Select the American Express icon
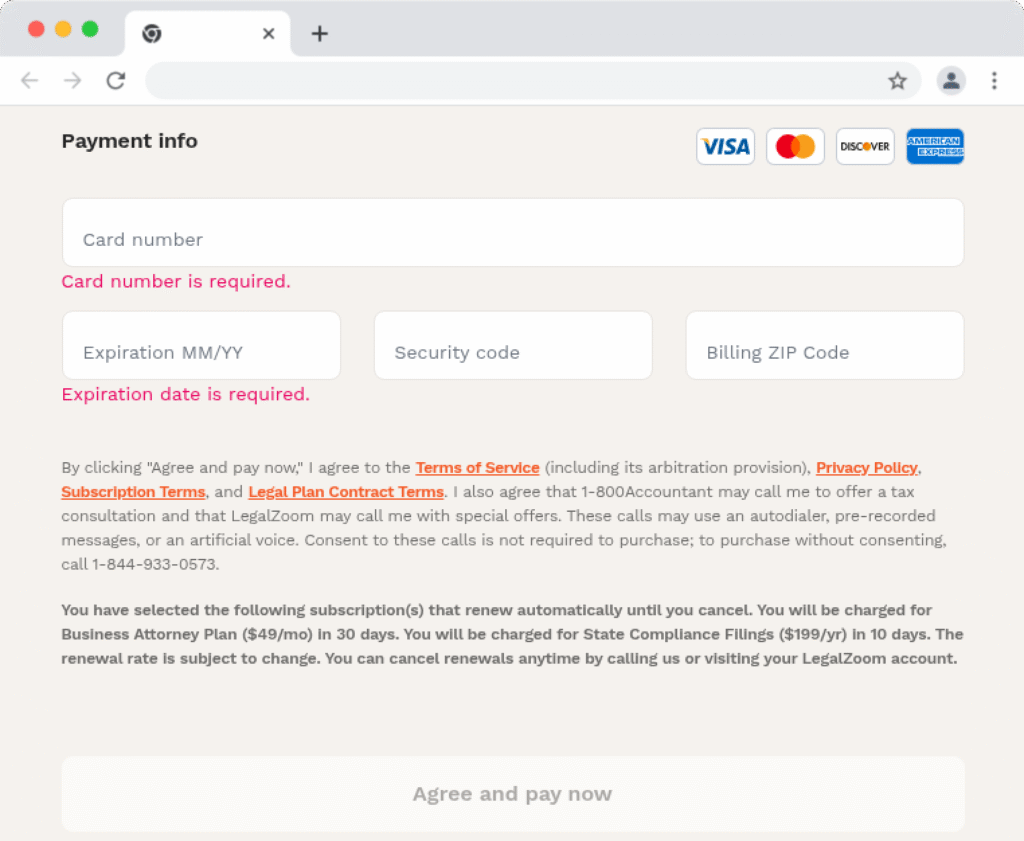Image resolution: width=1024 pixels, height=841 pixels. [x=935, y=146]
